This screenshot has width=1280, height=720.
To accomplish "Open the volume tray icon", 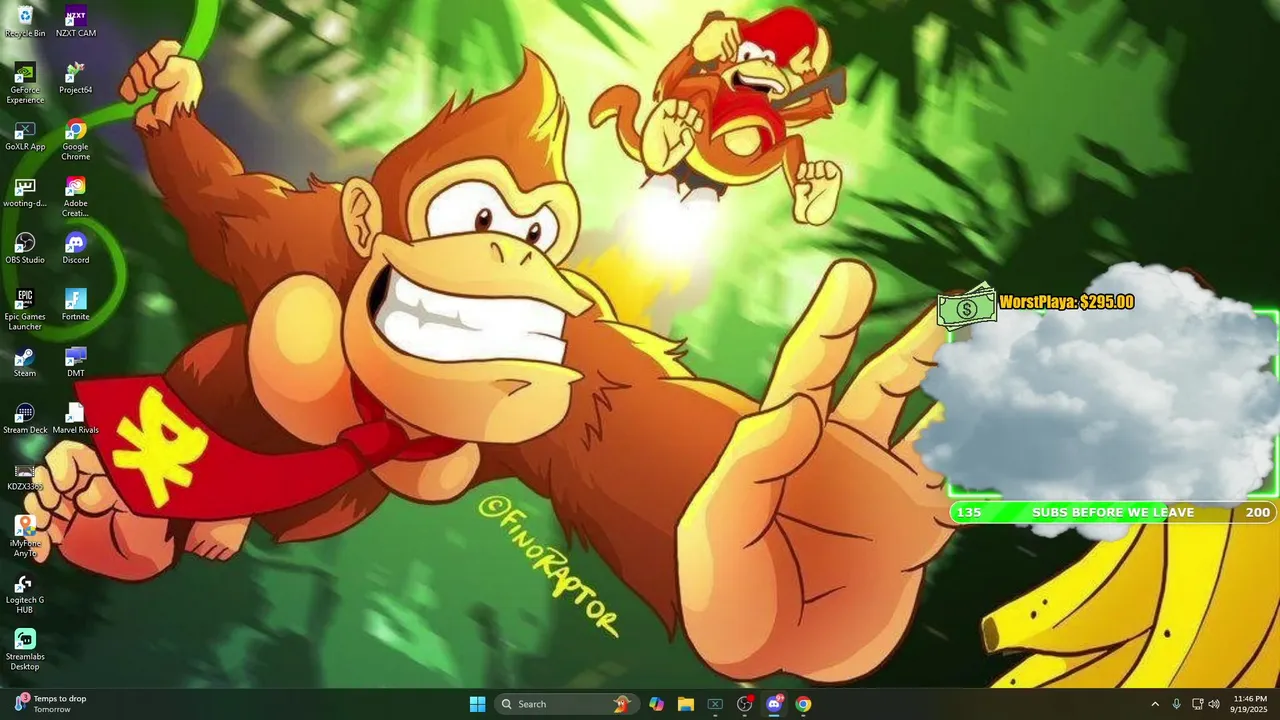I will tap(1214, 704).
